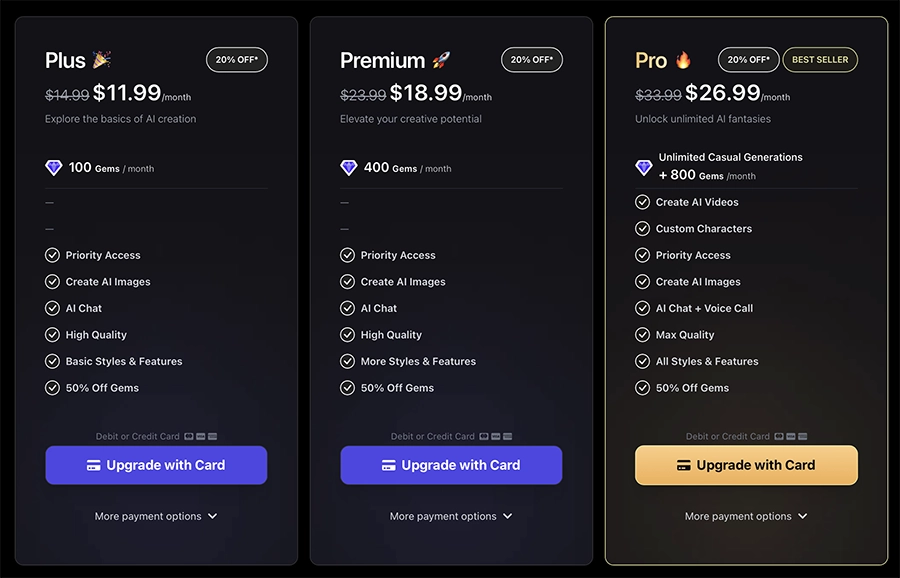Screen dimensions: 900x578
Task: Click the gem icon in Plus plan
Action: pos(54,168)
